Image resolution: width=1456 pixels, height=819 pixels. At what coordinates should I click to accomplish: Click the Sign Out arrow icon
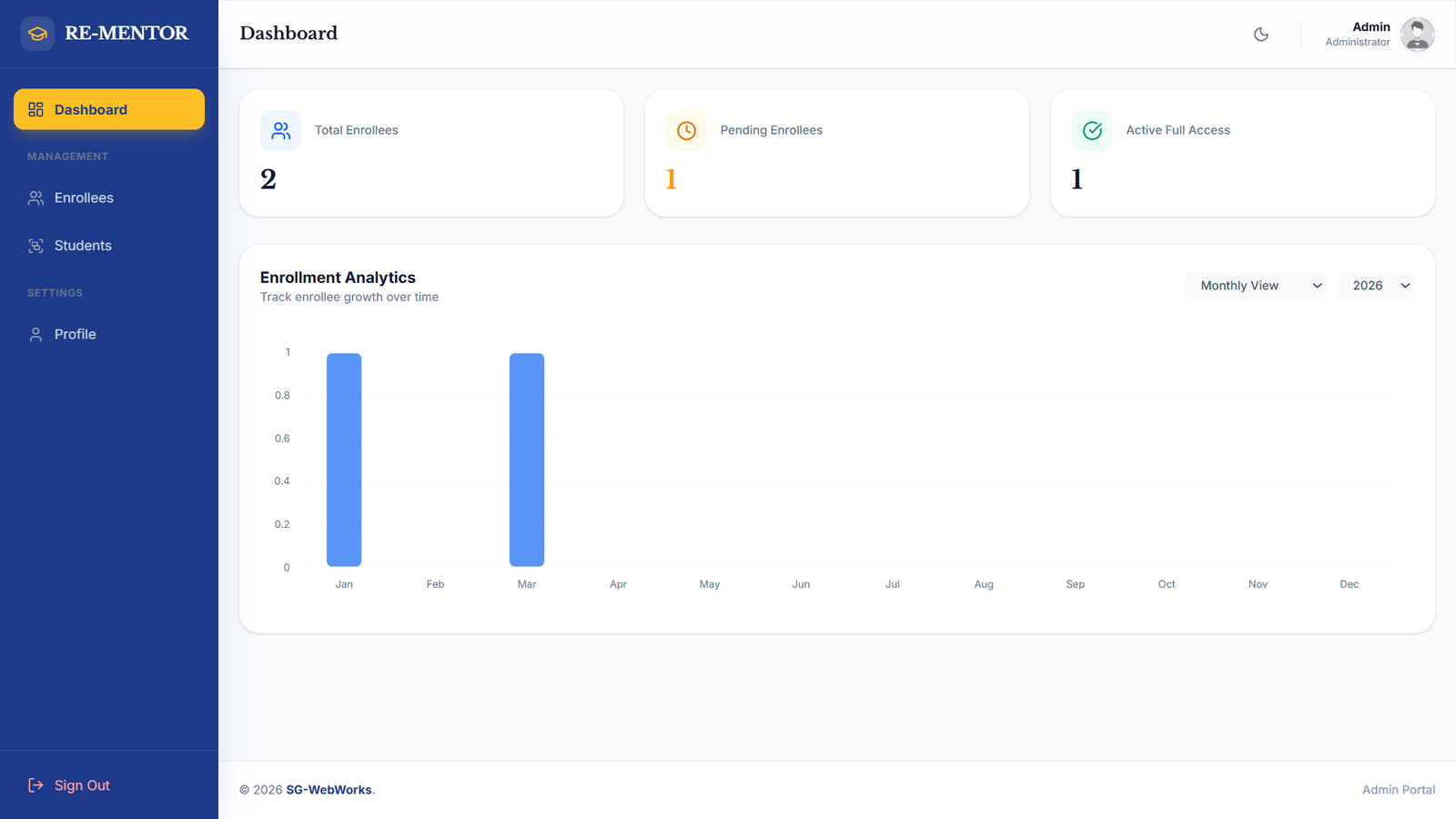tap(35, 785)
